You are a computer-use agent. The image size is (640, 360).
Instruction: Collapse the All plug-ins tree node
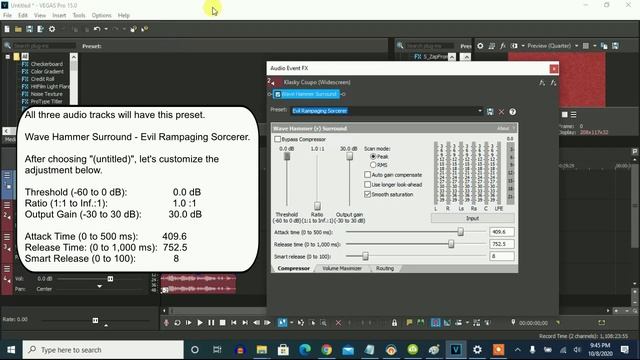point(8,56)
